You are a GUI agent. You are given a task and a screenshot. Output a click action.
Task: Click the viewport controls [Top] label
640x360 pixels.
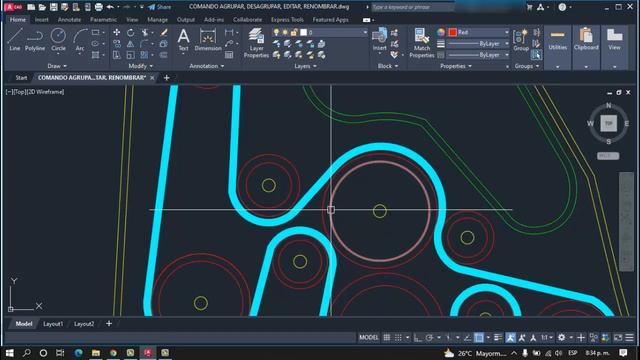19,92
